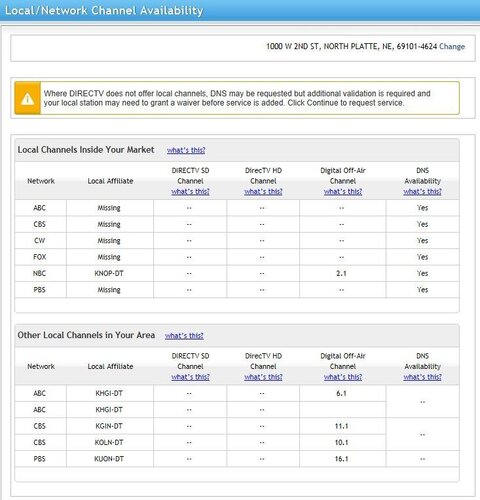Click the KUON-DT PBS affiliate cell
480x500 pixels.
click(x=109, y=459)
